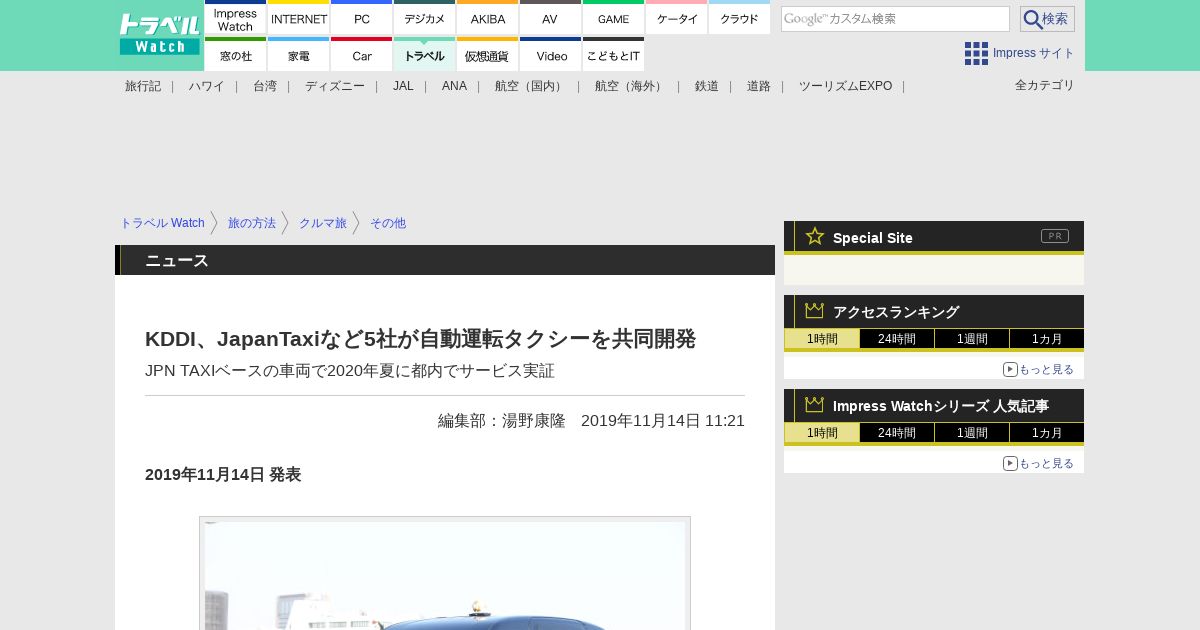
Task: Click the 検索 search button
Action: pos(1047,19)
